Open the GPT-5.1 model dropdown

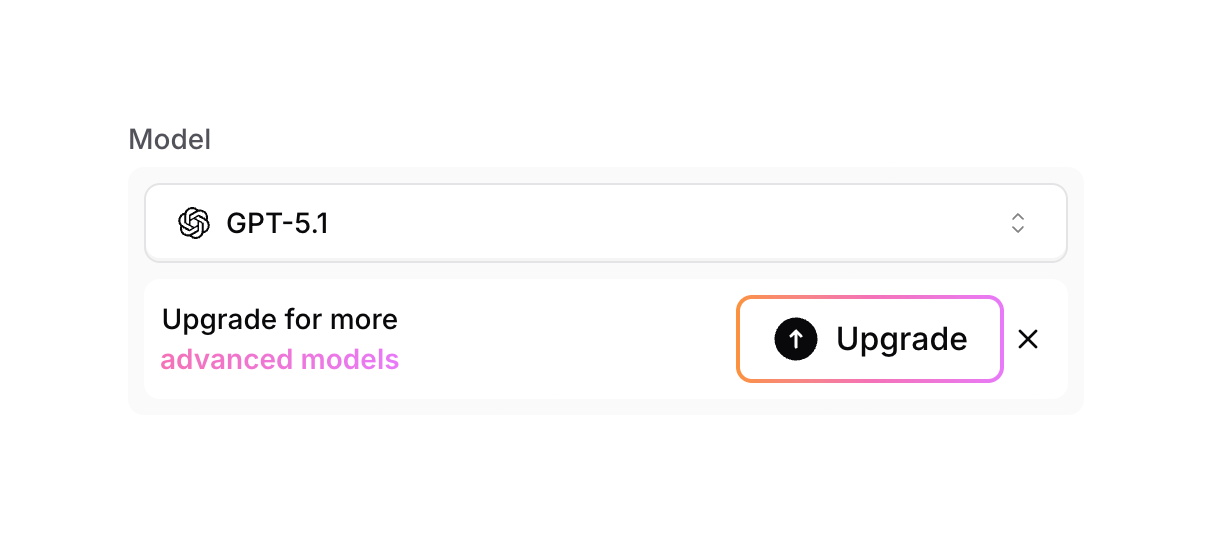click(605, 223)
